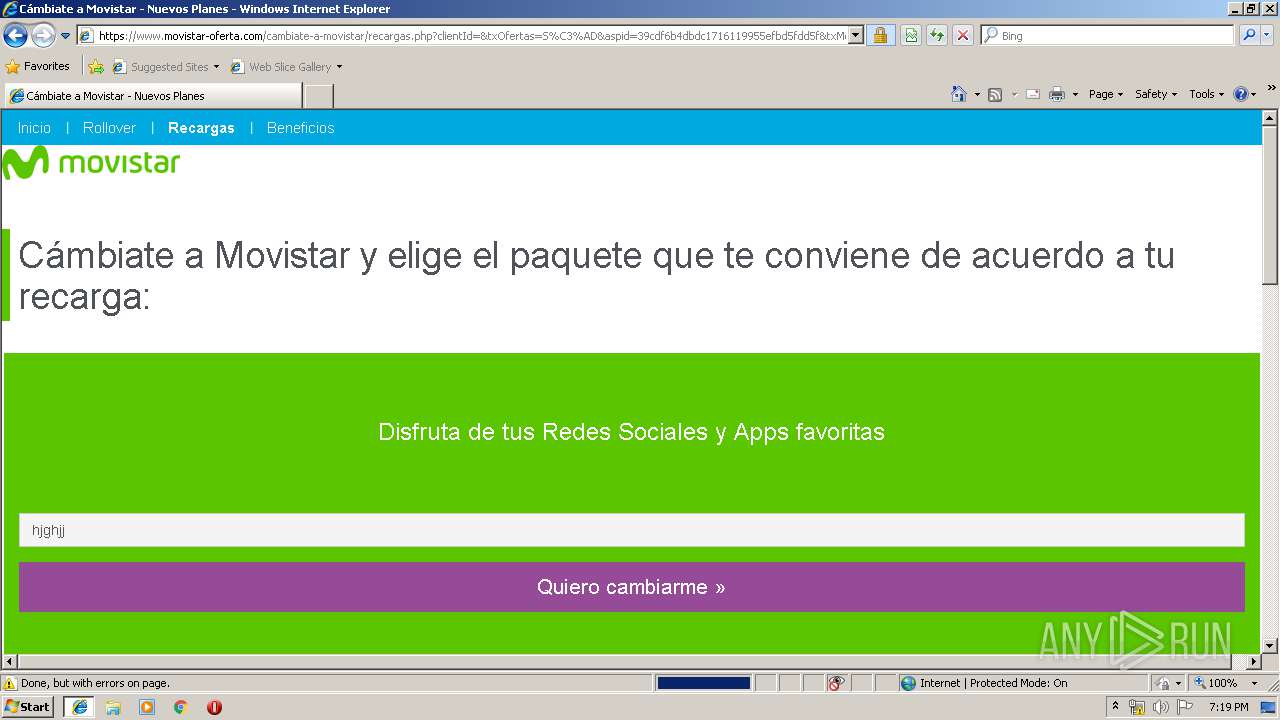The height and width of the screenshot is (720, 1280).
Task: Open the search provider dropdown arrow
Action: tap(1267, 36)
